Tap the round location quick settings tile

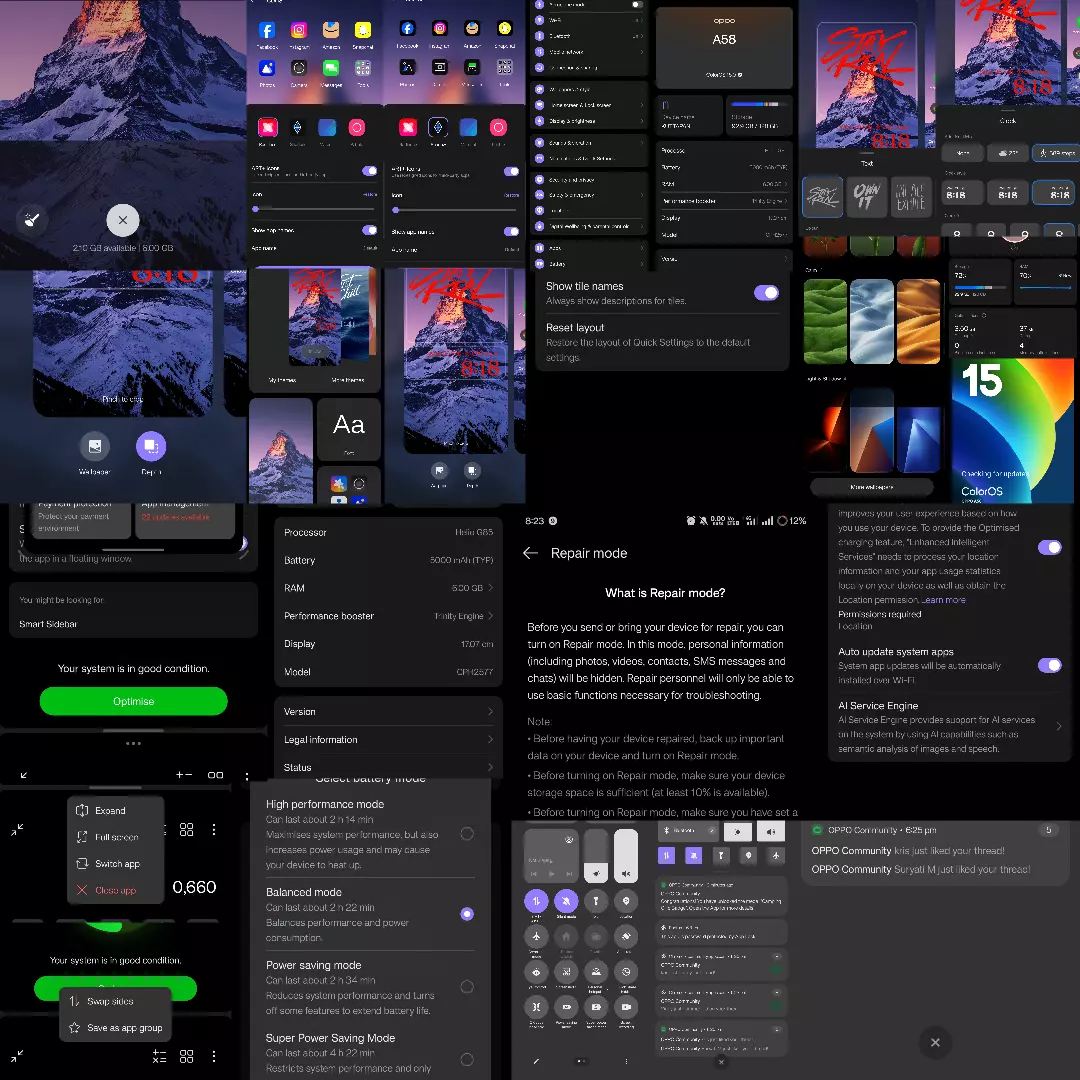626,901
